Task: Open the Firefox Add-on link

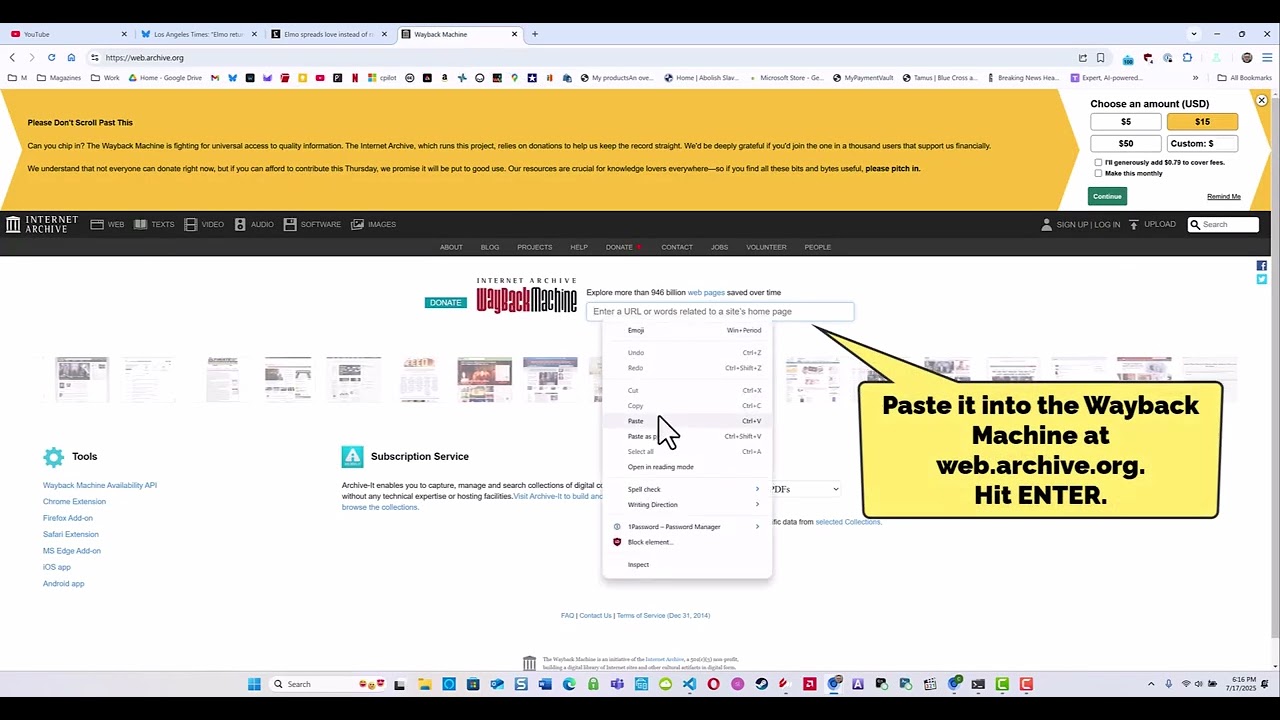Action: tap(67, 518)
